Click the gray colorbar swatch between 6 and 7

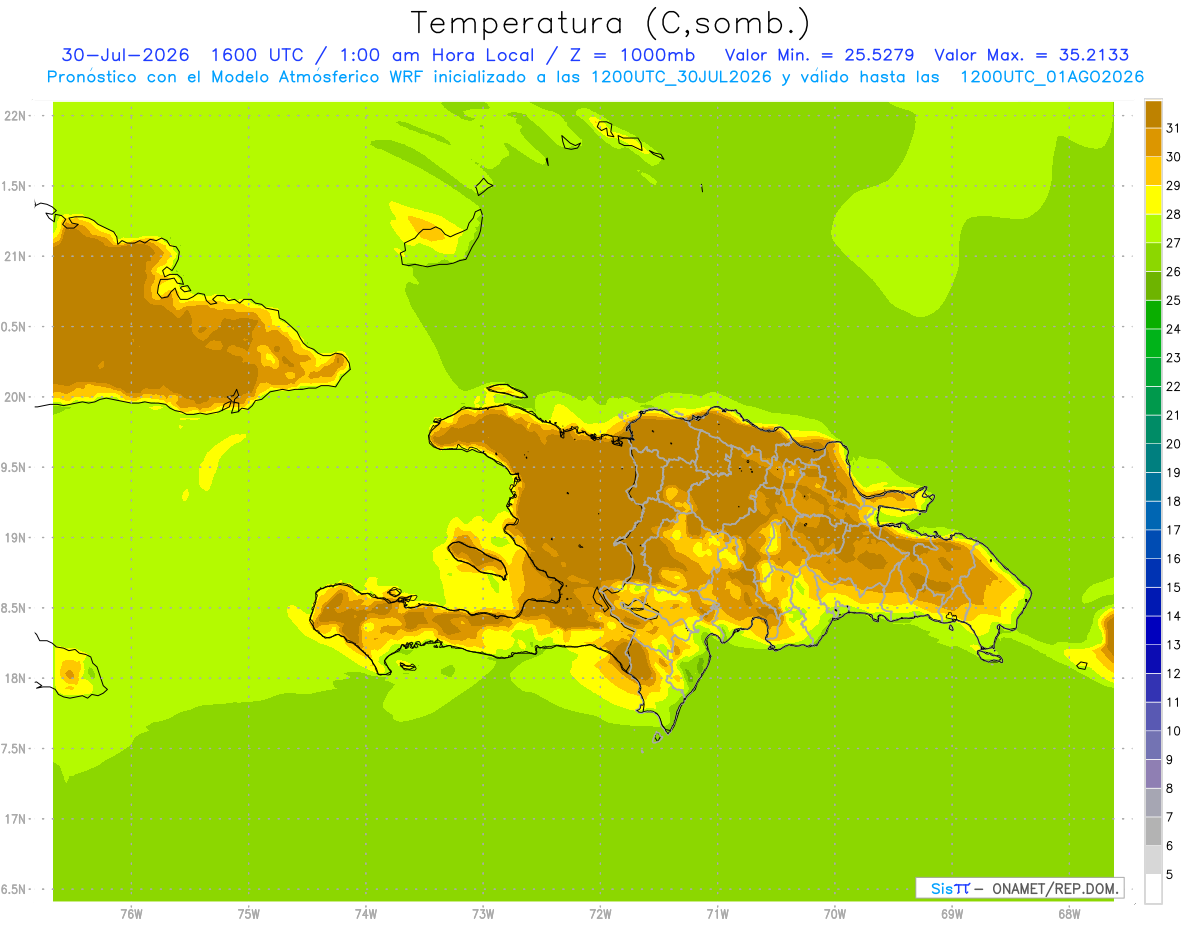click(1153, 831)
